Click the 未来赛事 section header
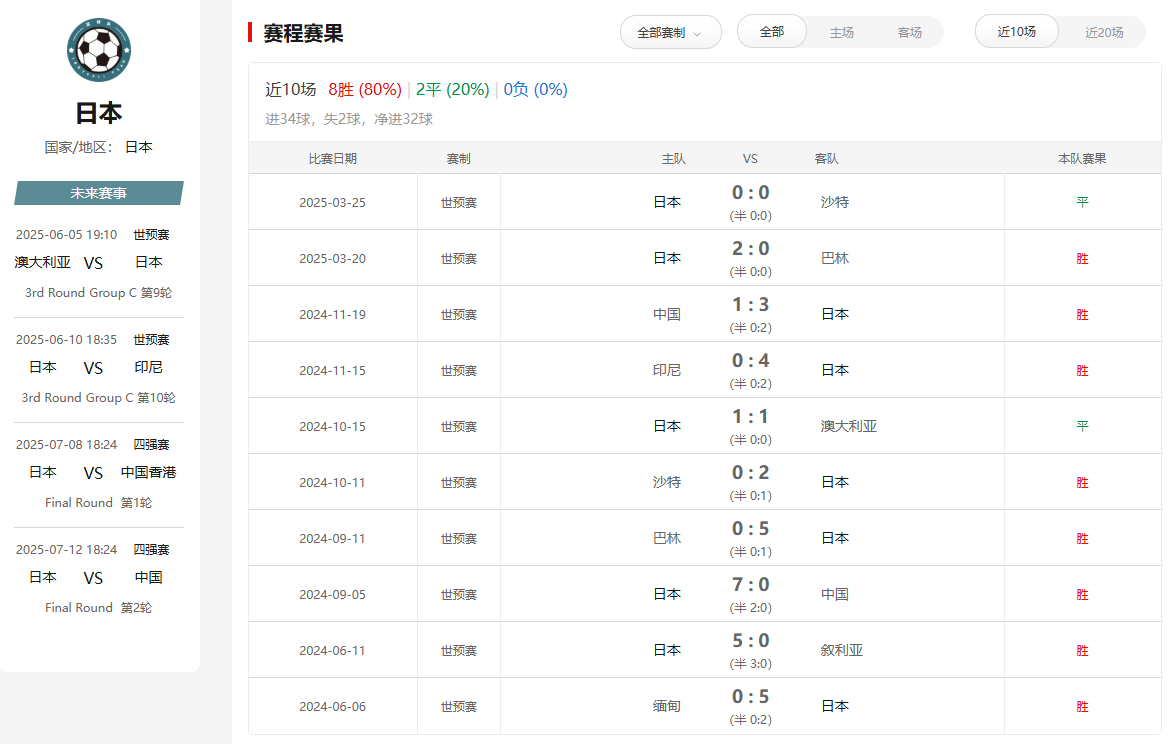The width and height of the screenshot is (1169, 744). tap(99, 193)
